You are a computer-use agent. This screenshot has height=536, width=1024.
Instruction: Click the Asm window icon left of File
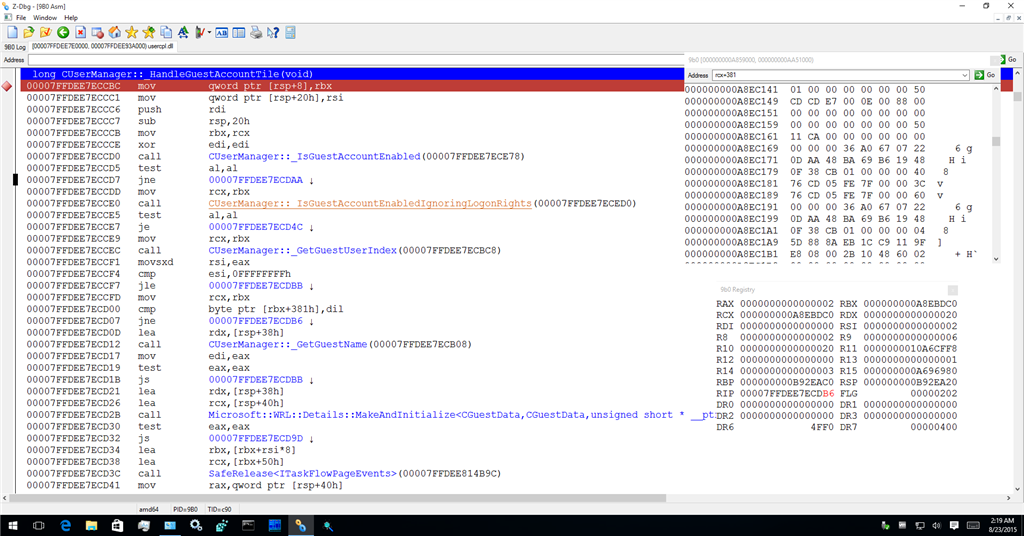(x=7, y=18)
